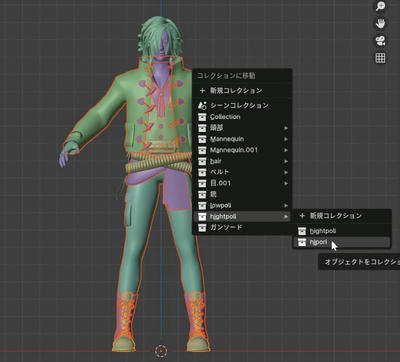Switch perspective using the grid icon
Screen dimensions: 400x362
click(x=380, y=58)
